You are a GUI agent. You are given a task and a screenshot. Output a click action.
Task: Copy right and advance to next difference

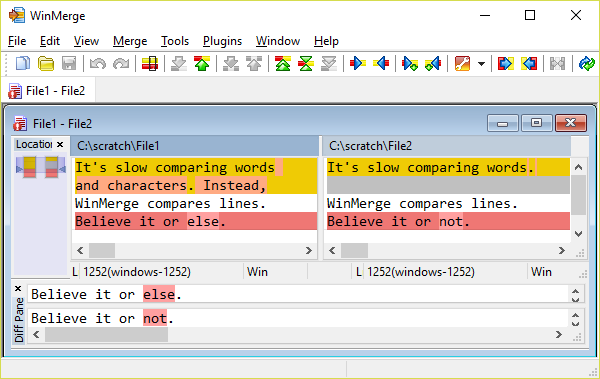coord(410,63)
